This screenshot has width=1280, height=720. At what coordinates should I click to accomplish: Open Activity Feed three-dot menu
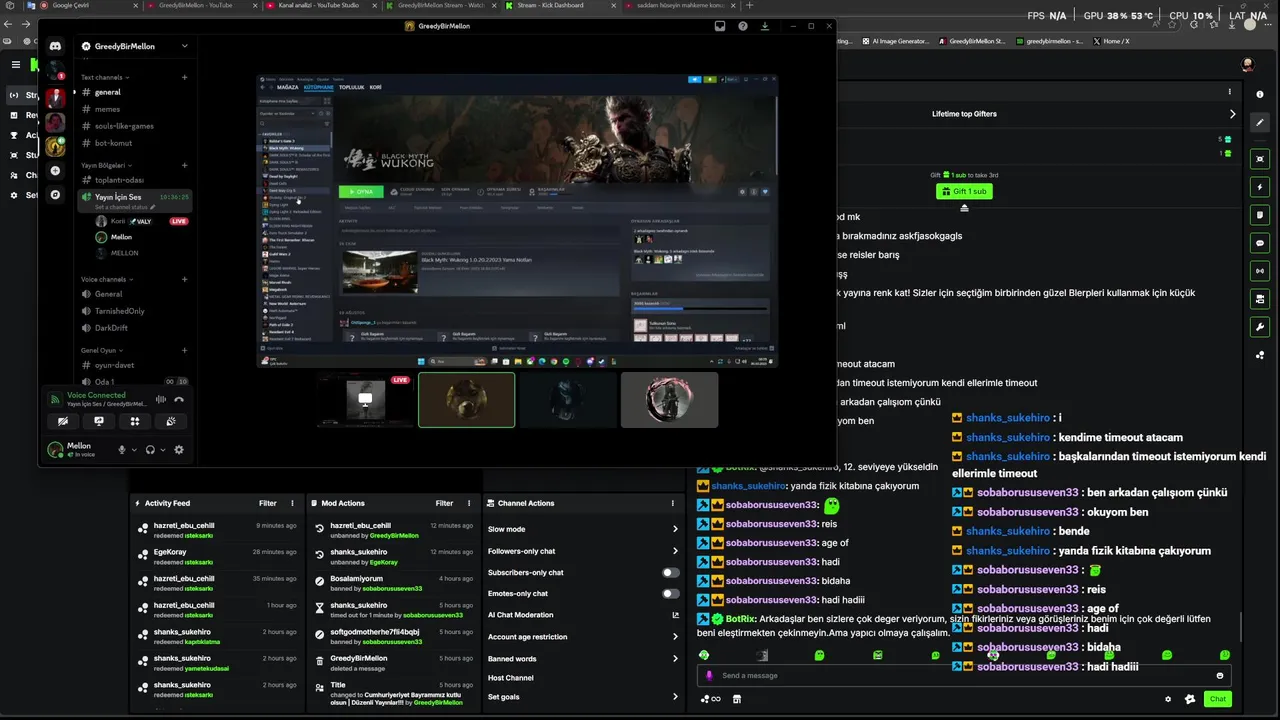point(292,503)
